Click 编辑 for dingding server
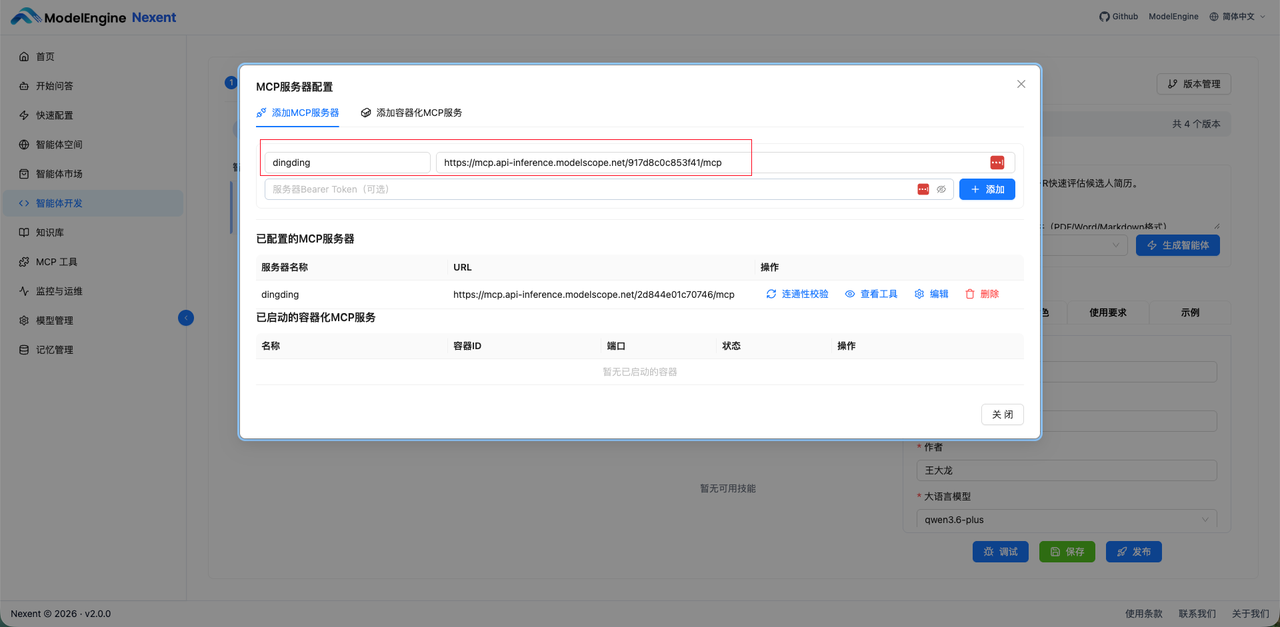This screenshot has height=627, width=1280. (931, 294)
